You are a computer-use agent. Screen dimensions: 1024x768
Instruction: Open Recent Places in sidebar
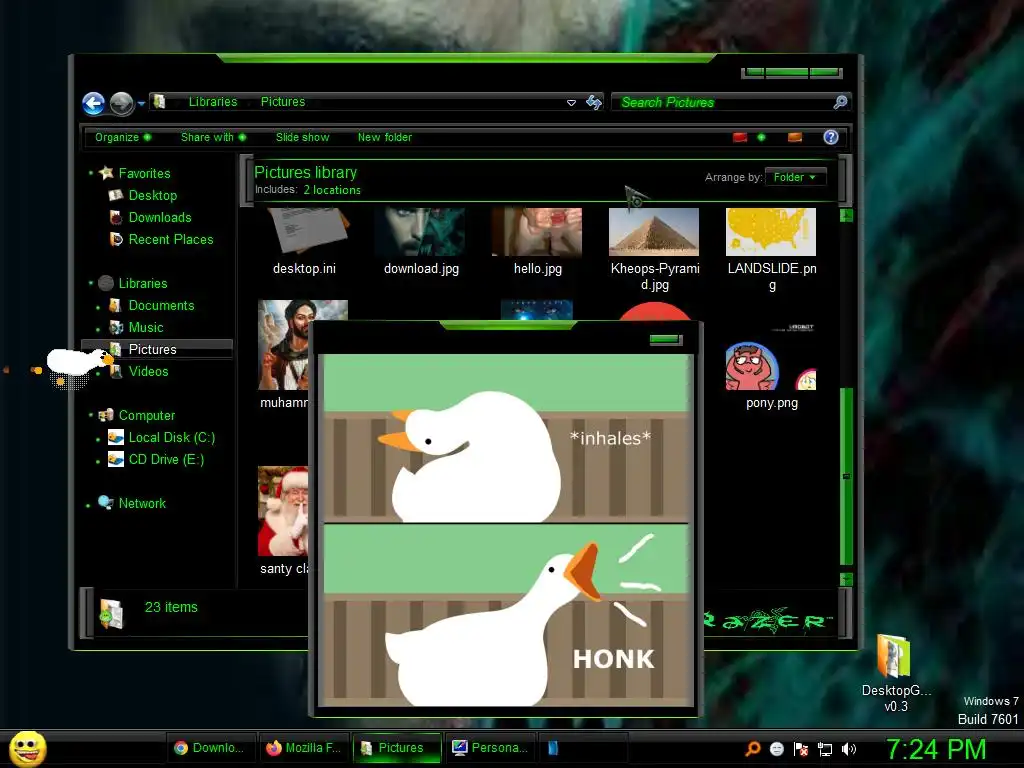(x=170, y=240)
